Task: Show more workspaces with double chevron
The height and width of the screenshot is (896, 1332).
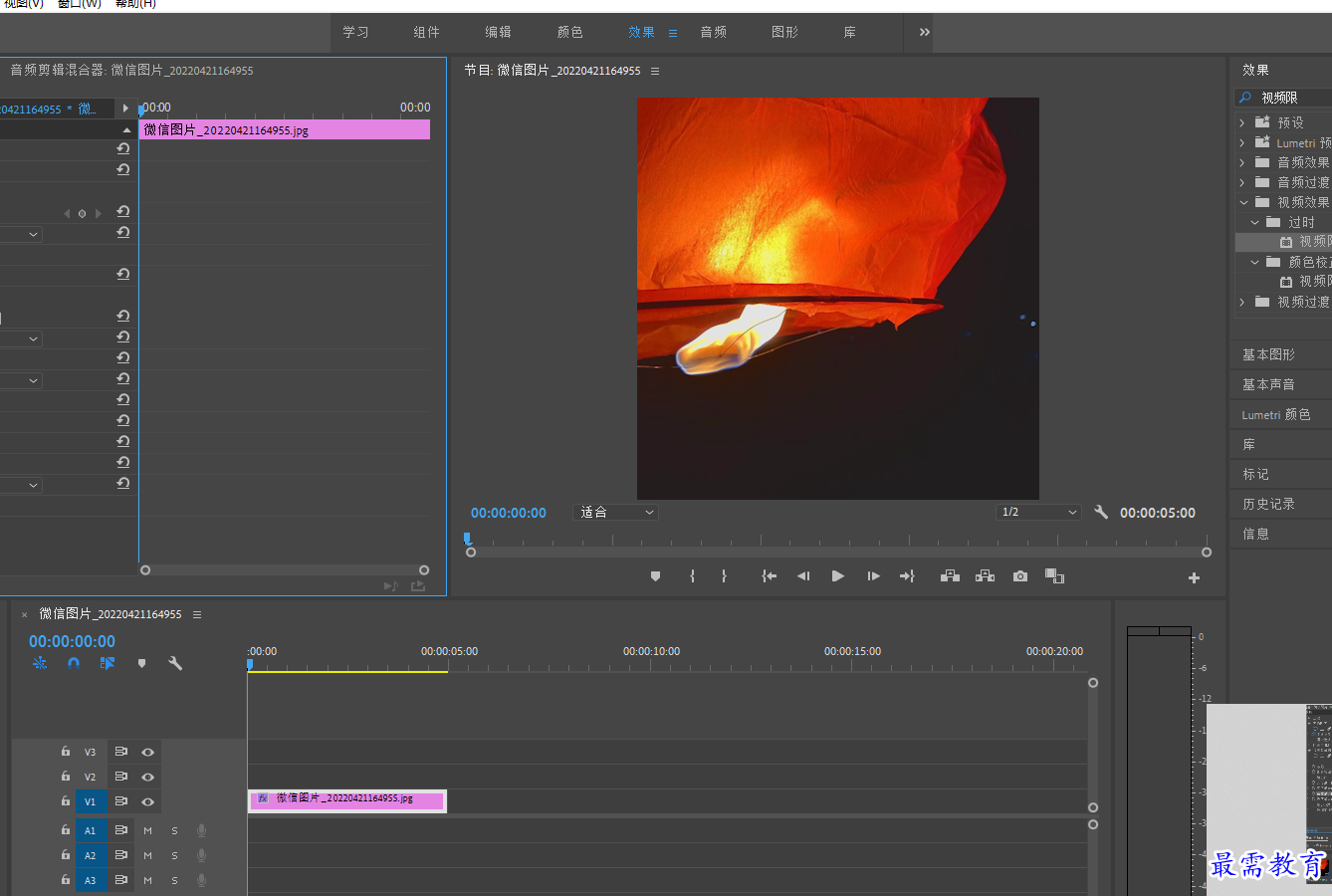Action: click(x=925, y=32)
